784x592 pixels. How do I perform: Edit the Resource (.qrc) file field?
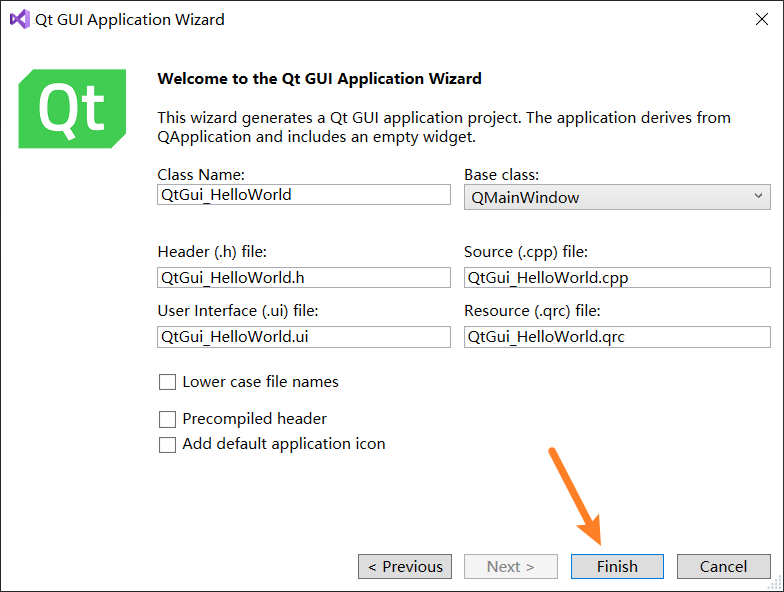coord(617,337)
